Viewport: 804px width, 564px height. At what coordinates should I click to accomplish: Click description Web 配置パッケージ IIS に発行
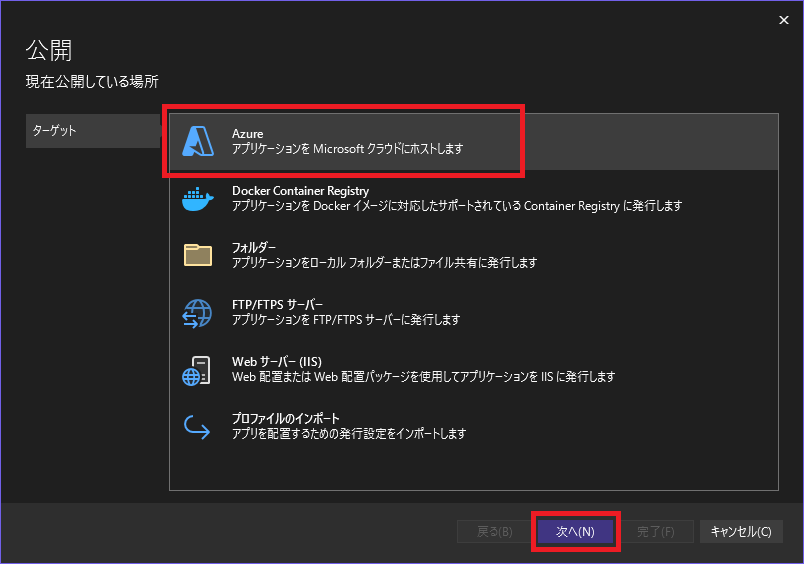coord(424,376)
